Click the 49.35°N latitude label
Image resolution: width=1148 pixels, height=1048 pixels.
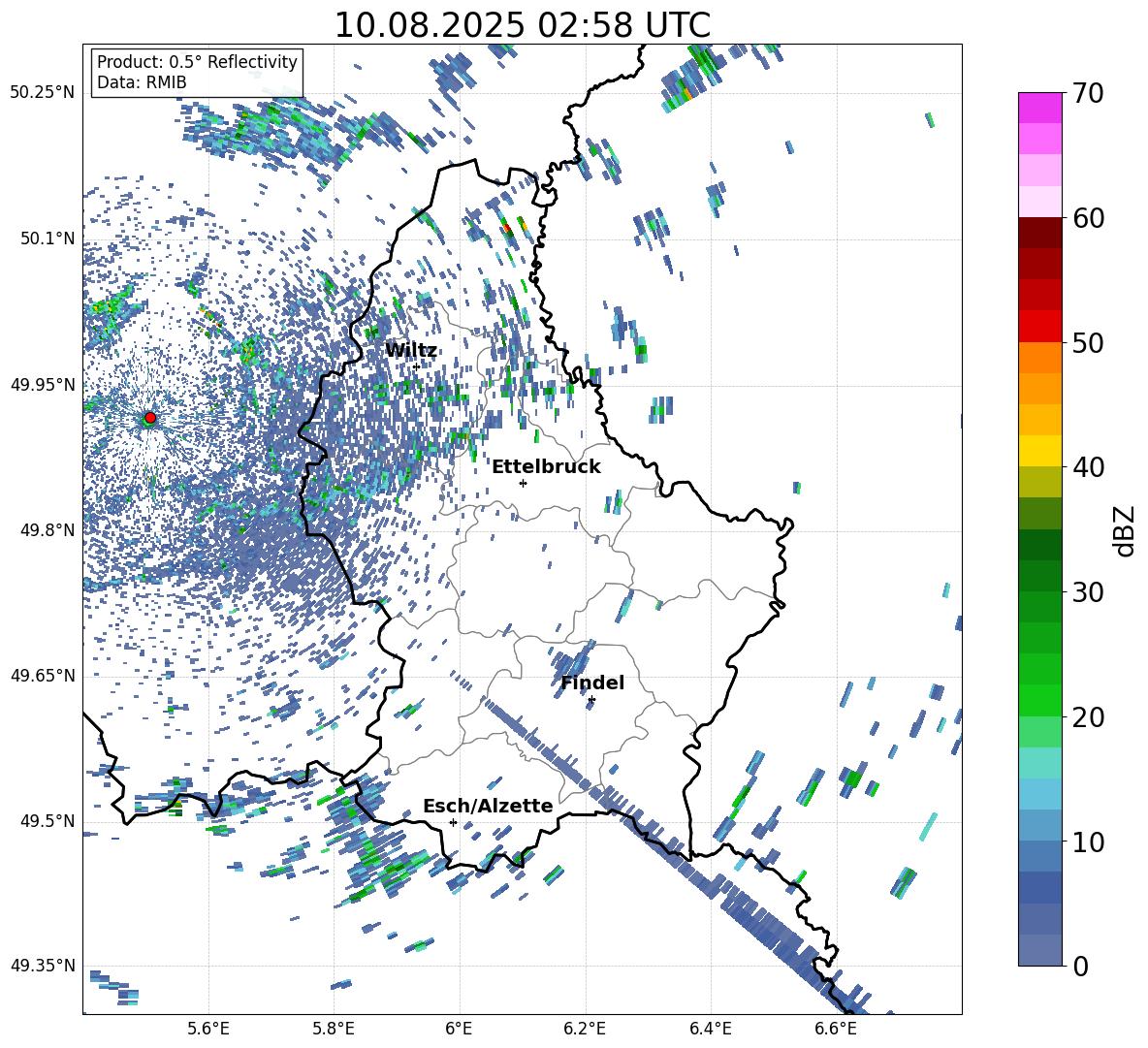tap(43, 966)
